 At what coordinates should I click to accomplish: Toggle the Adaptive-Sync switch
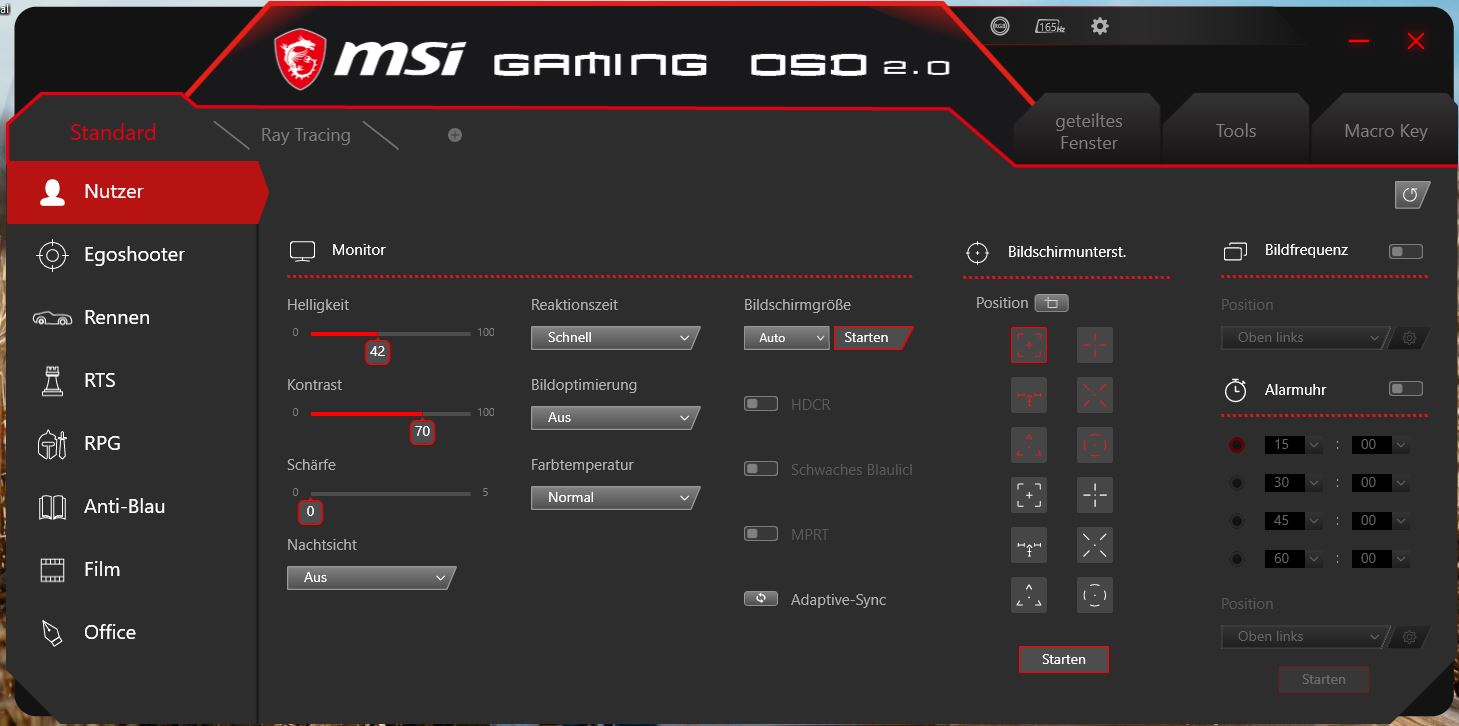coord(761,599)
